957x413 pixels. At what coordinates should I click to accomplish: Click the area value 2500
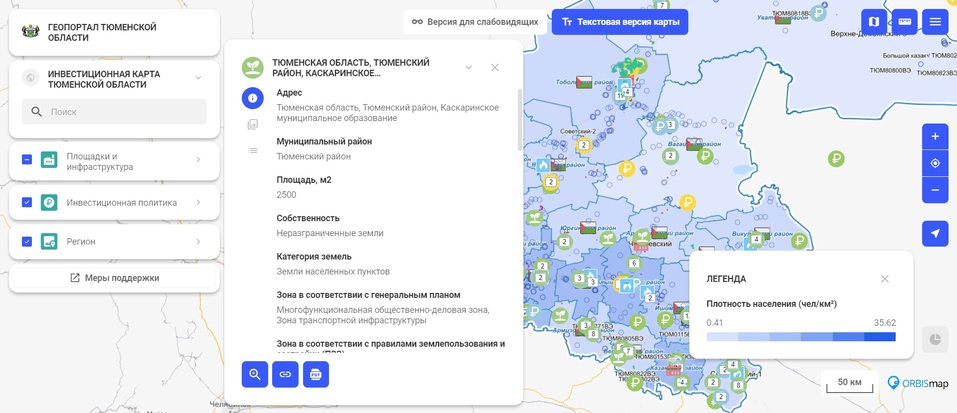point(286,195)
